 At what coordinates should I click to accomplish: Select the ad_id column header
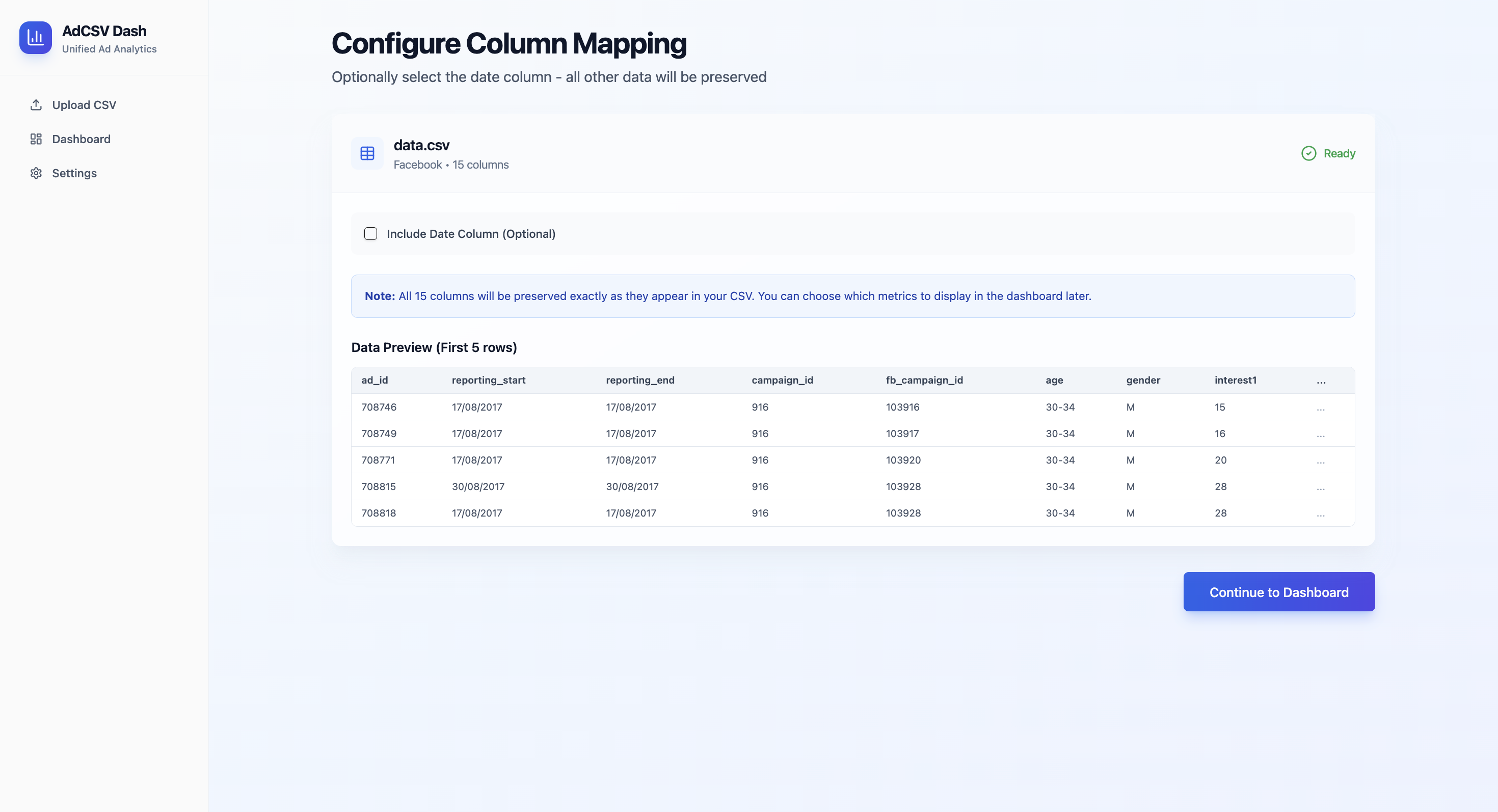pos(375,380)
